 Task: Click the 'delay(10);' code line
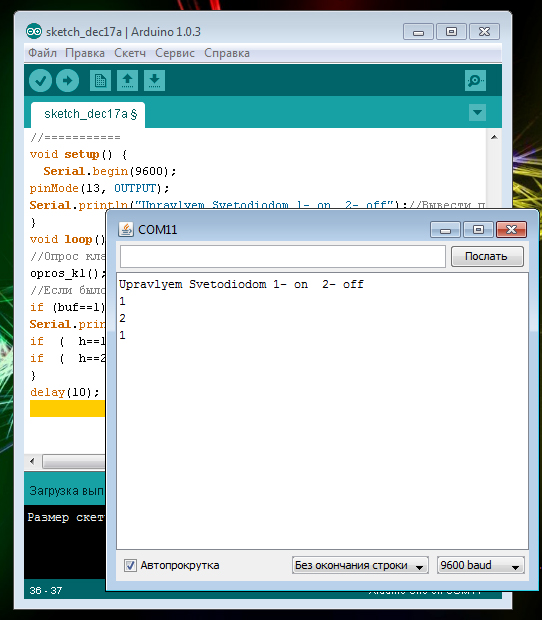pos(64,392)
